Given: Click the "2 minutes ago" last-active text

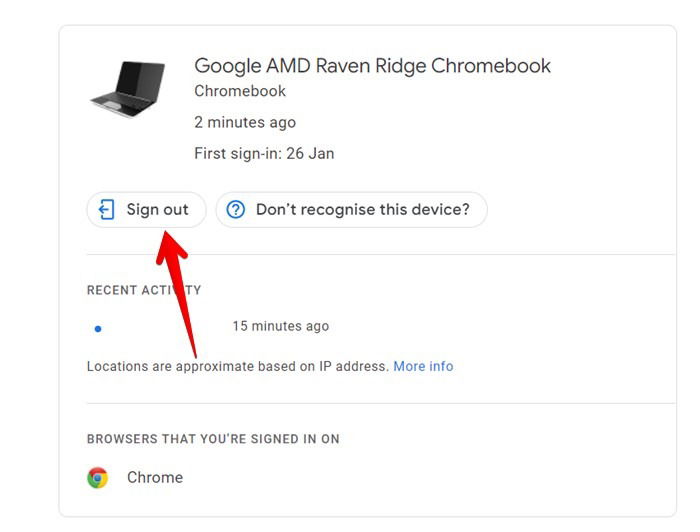Looking at the screenshot, I should coord(245,122).
